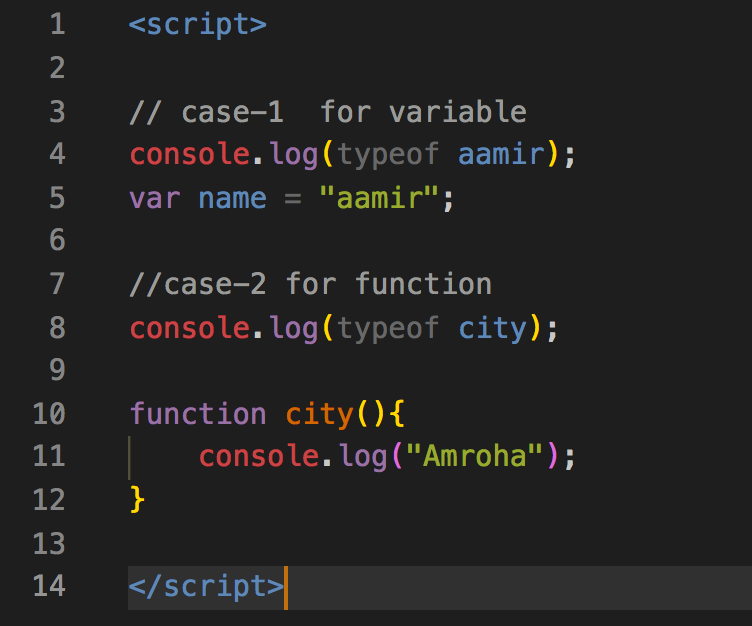This screenshot has width=752, height=626.
Task: Click 'console' on line 4
Action: click(190, 154)
